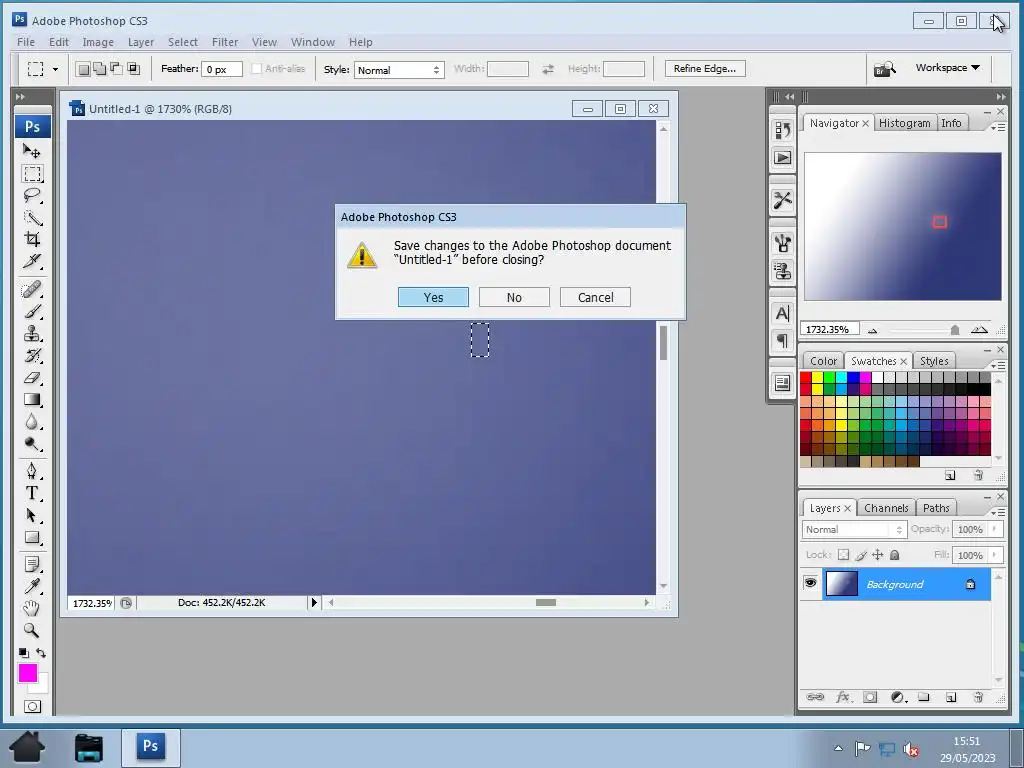Open the Style dropdown showing Normal
Image resolution: width=1024 pixels, height=768 pixels.
[x=399, y=70]
